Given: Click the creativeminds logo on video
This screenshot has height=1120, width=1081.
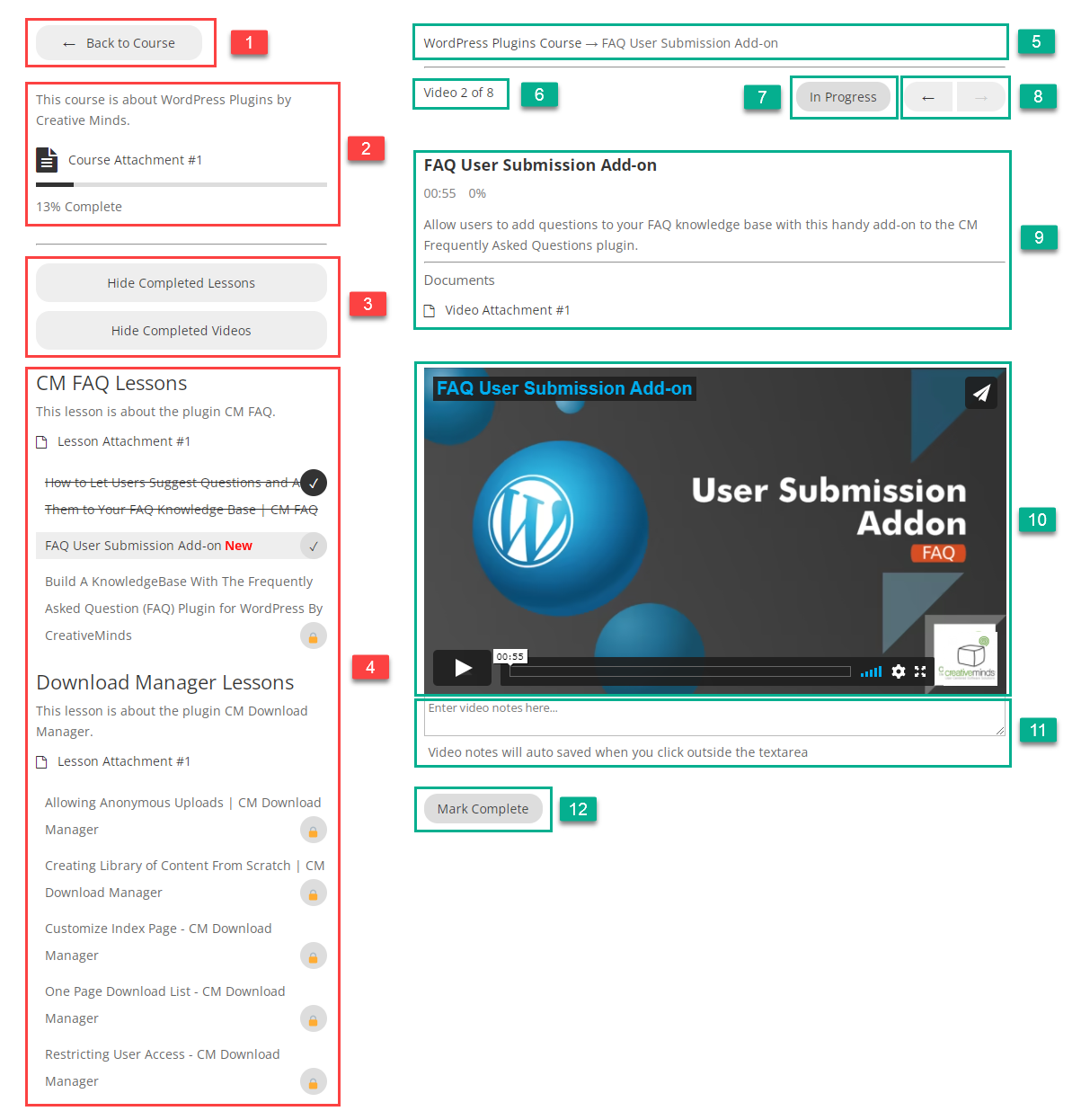Looking at the screenshot, I should (x=966, y=654).
